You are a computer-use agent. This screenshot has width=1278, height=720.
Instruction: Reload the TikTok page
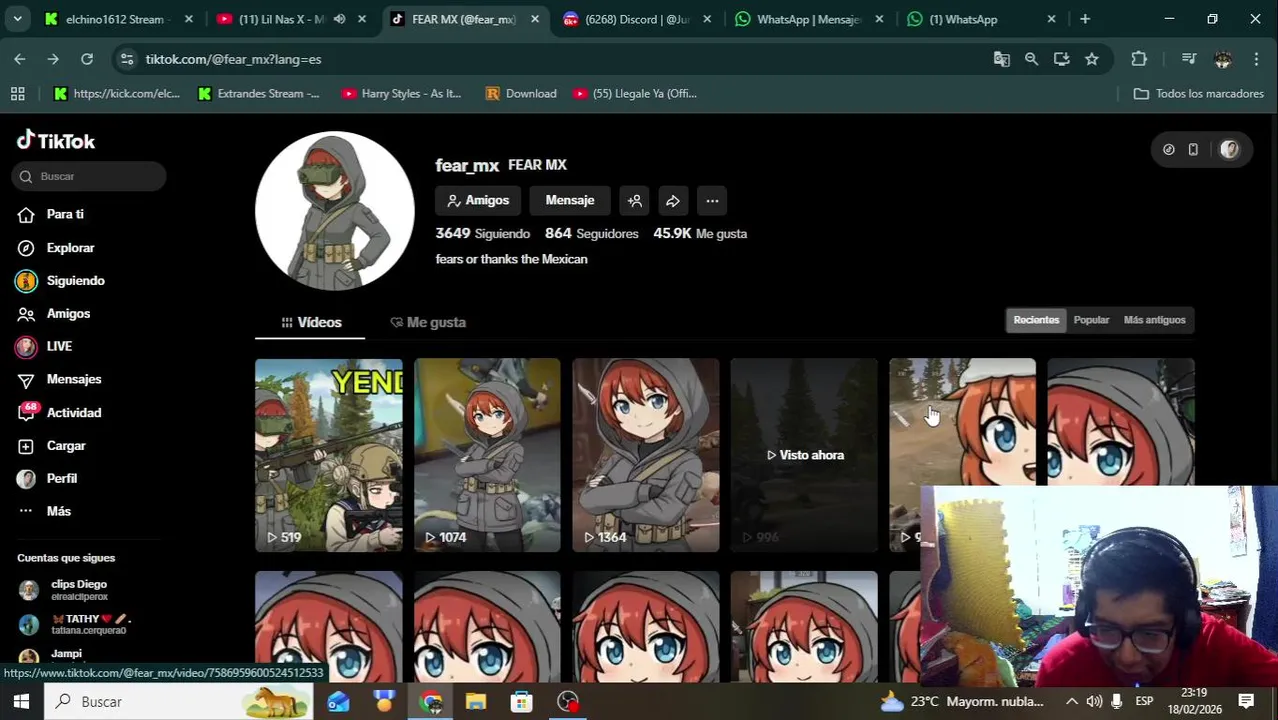[87, 59]
